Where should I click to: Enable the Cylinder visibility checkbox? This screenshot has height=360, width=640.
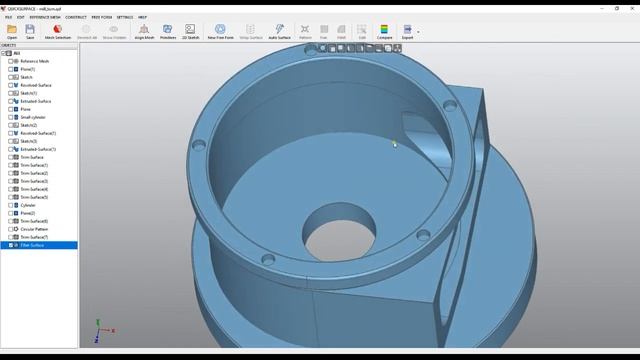click(11, 205)
